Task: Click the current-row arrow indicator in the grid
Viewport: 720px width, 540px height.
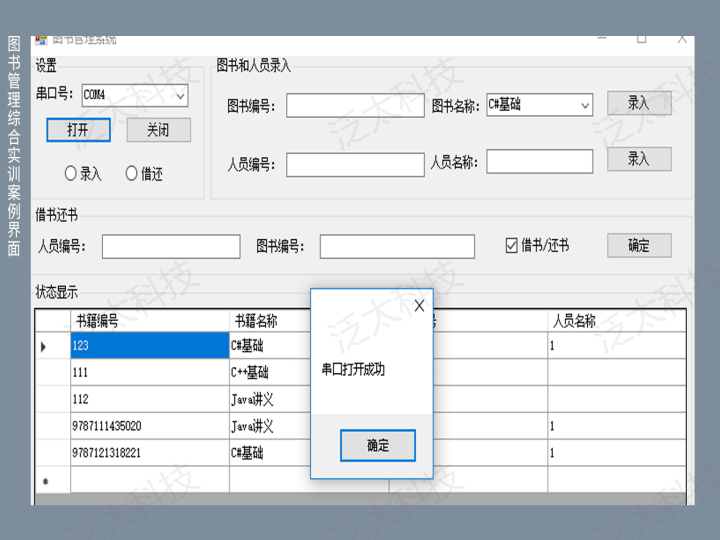Action: click(43, 346)
